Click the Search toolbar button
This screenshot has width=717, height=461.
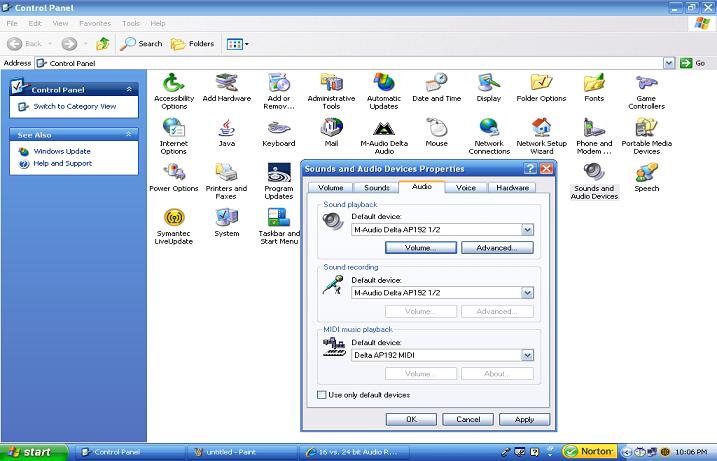click(141, 44)
